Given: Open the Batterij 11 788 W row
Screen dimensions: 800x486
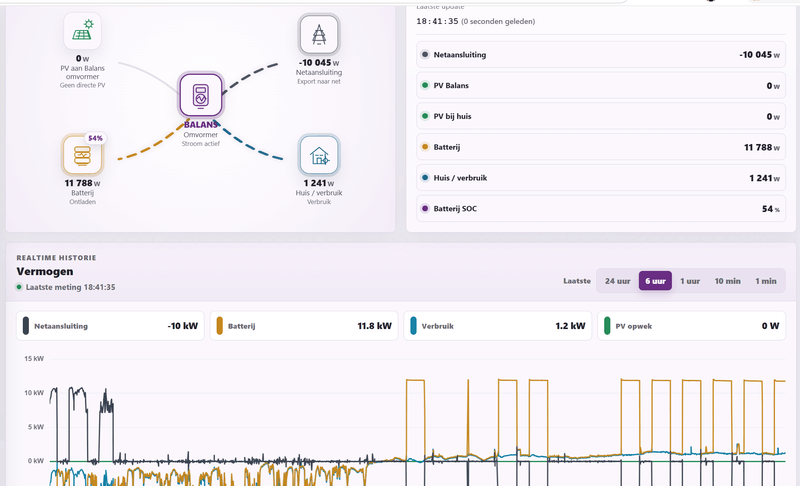Looking at the screenshot, I should point(601,147).
